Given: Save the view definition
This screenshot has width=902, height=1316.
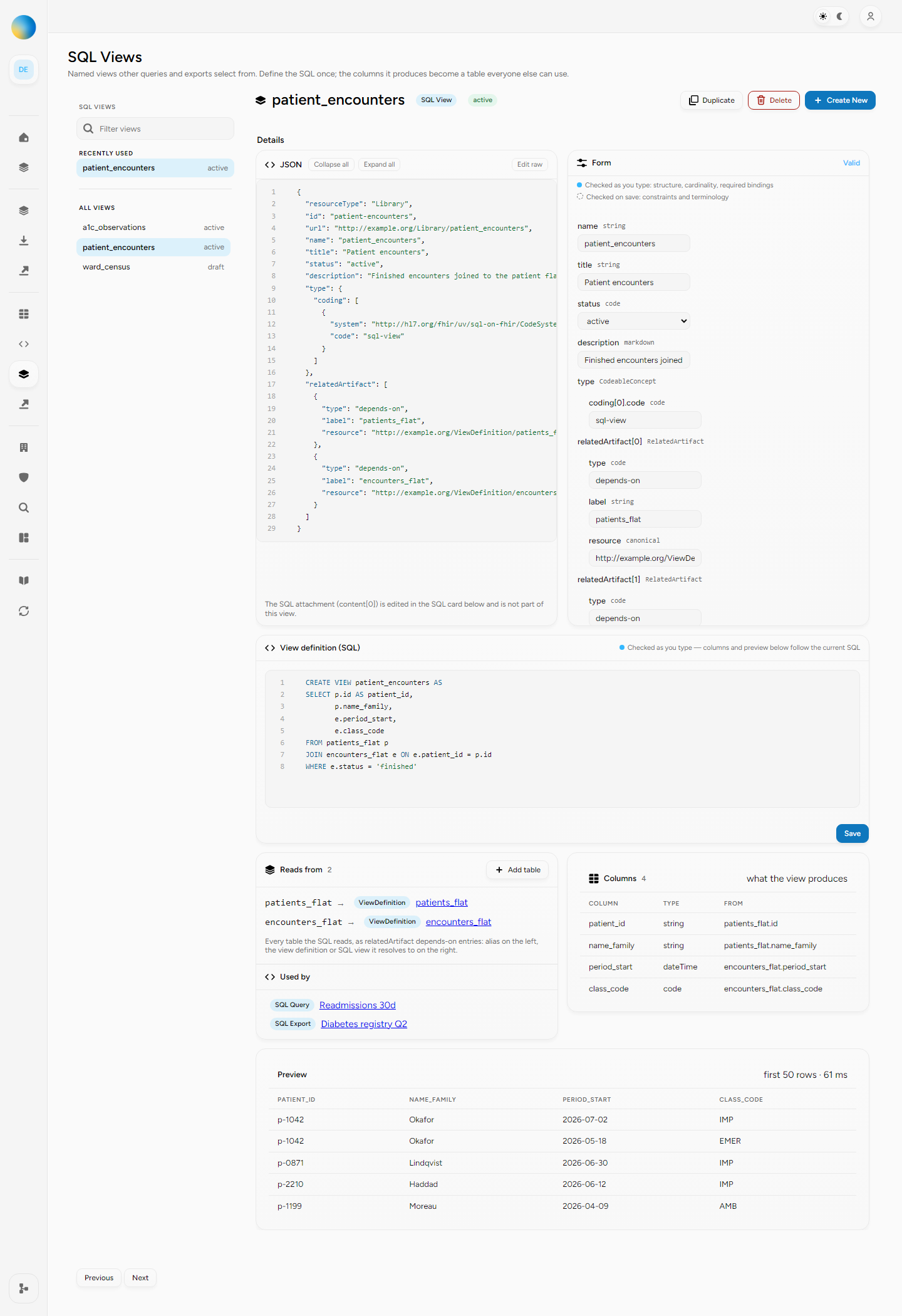Looking at the screenshot, I should [853, 833].
